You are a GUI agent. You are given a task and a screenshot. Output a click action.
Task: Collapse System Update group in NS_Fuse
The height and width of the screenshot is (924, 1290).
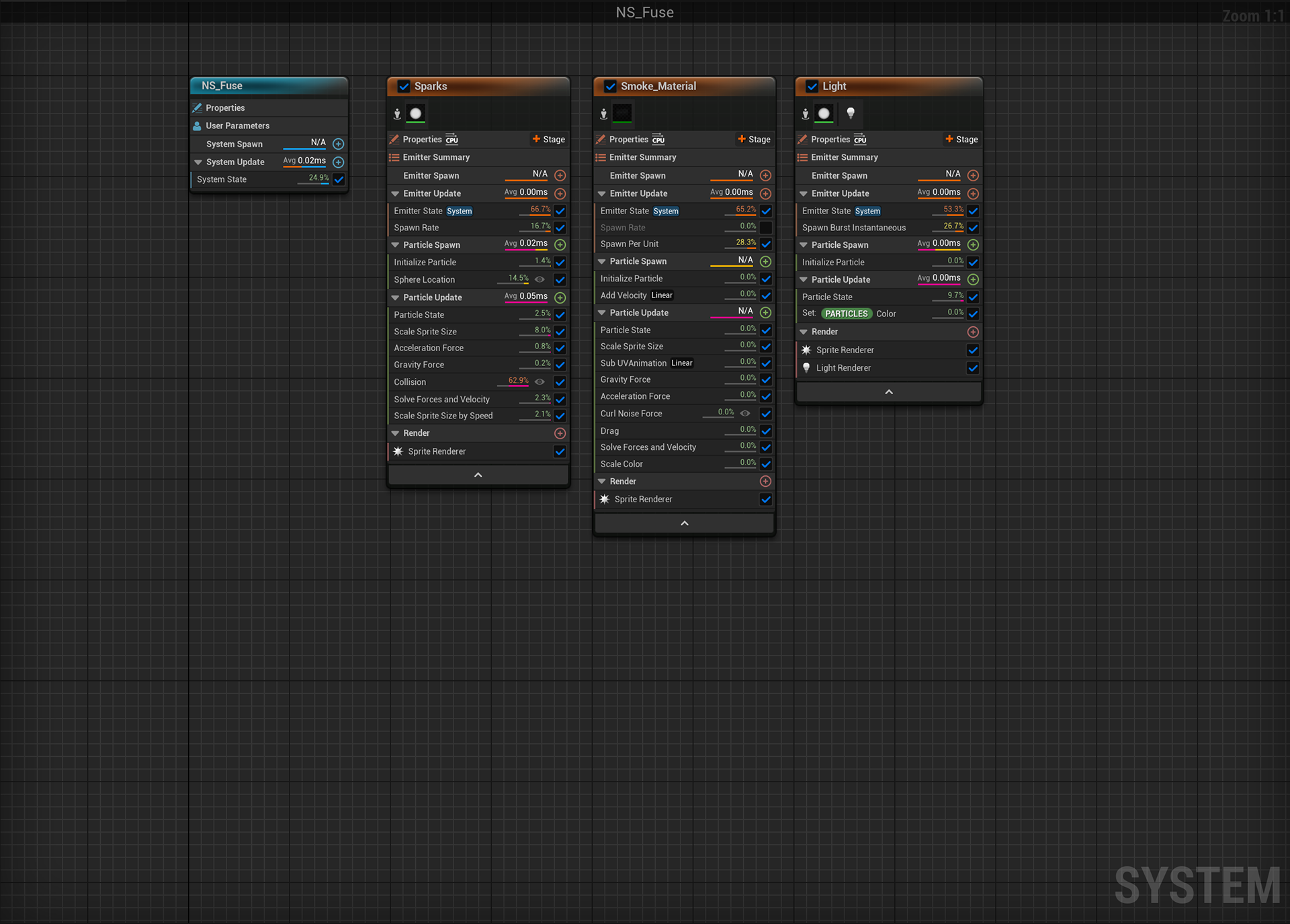coord(198,162)
